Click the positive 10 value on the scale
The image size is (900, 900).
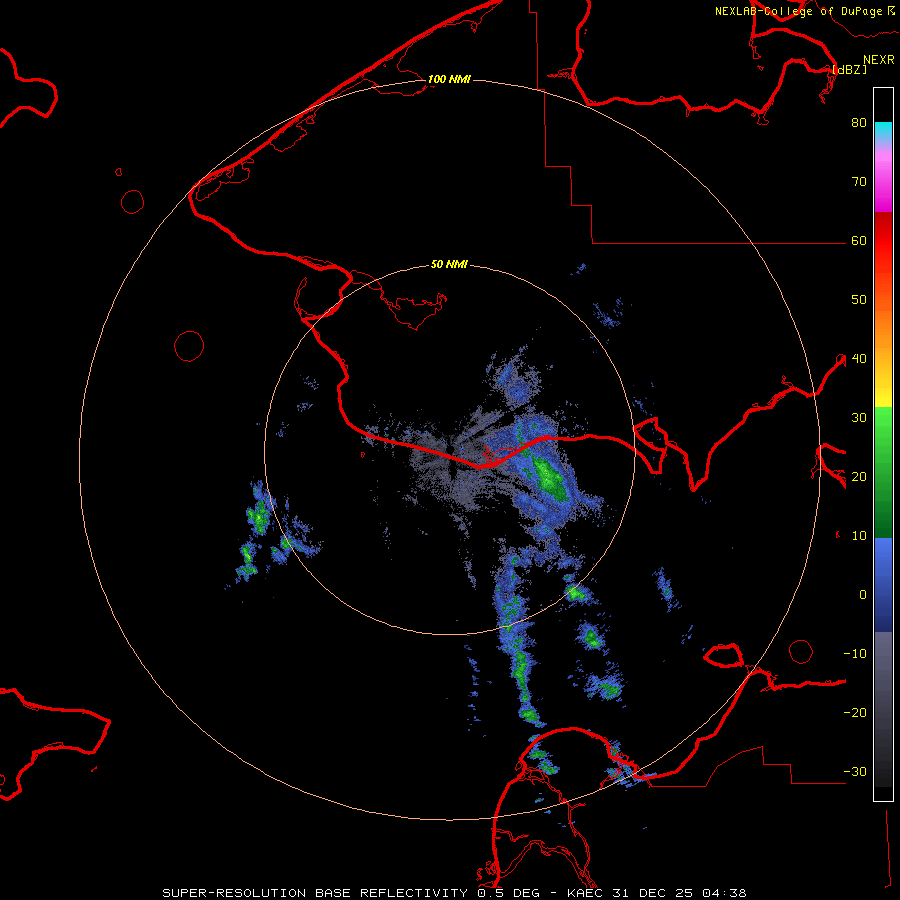click(859, 536)
